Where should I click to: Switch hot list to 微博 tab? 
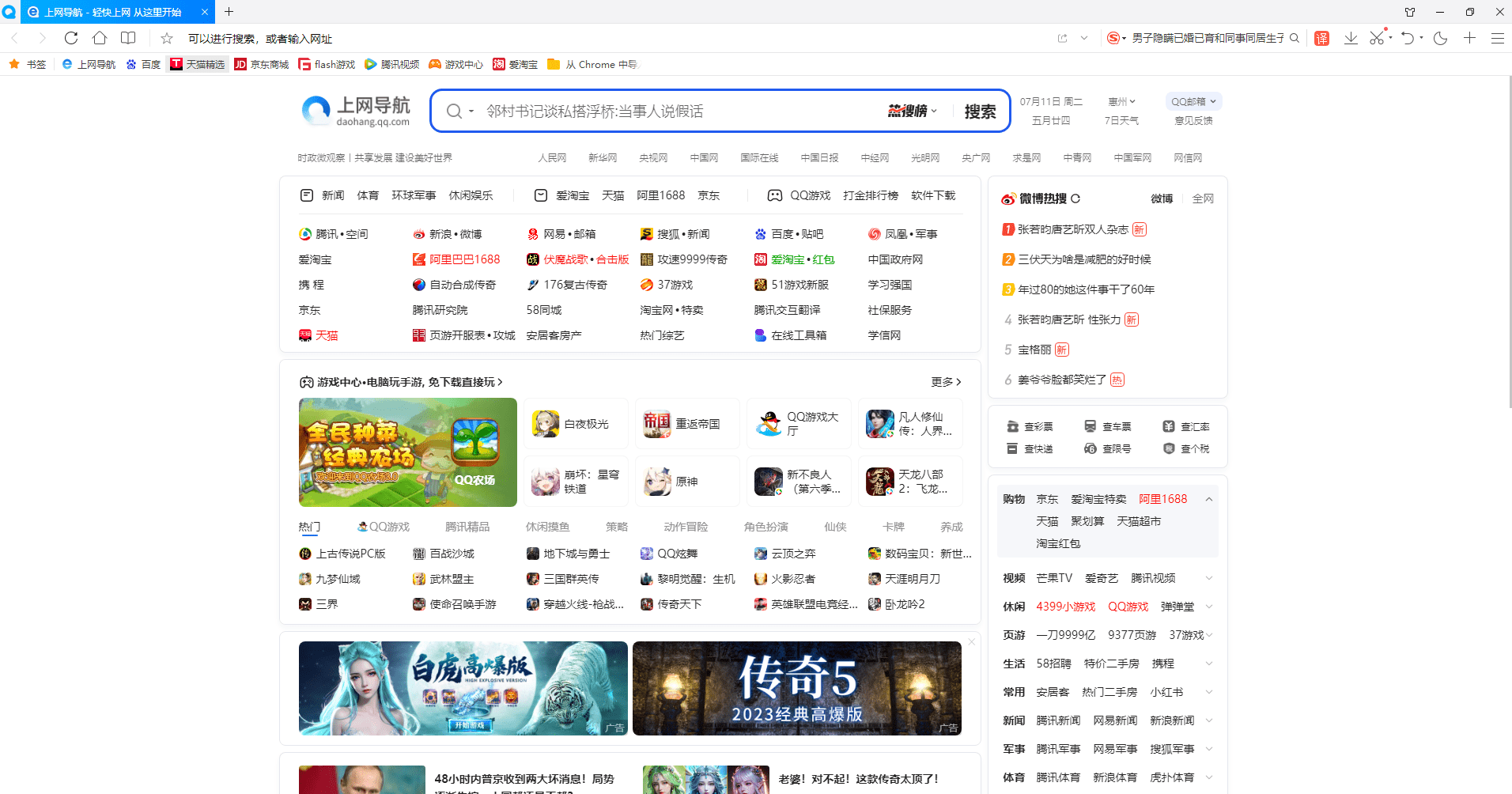click(1162, 198)
